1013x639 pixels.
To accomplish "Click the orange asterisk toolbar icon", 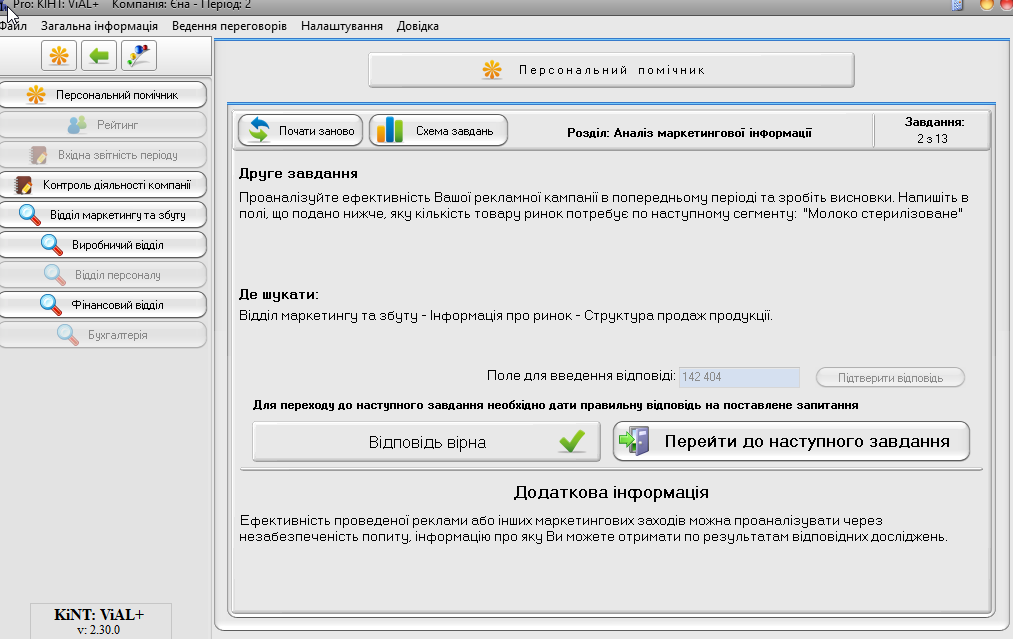I will point(59,56).
